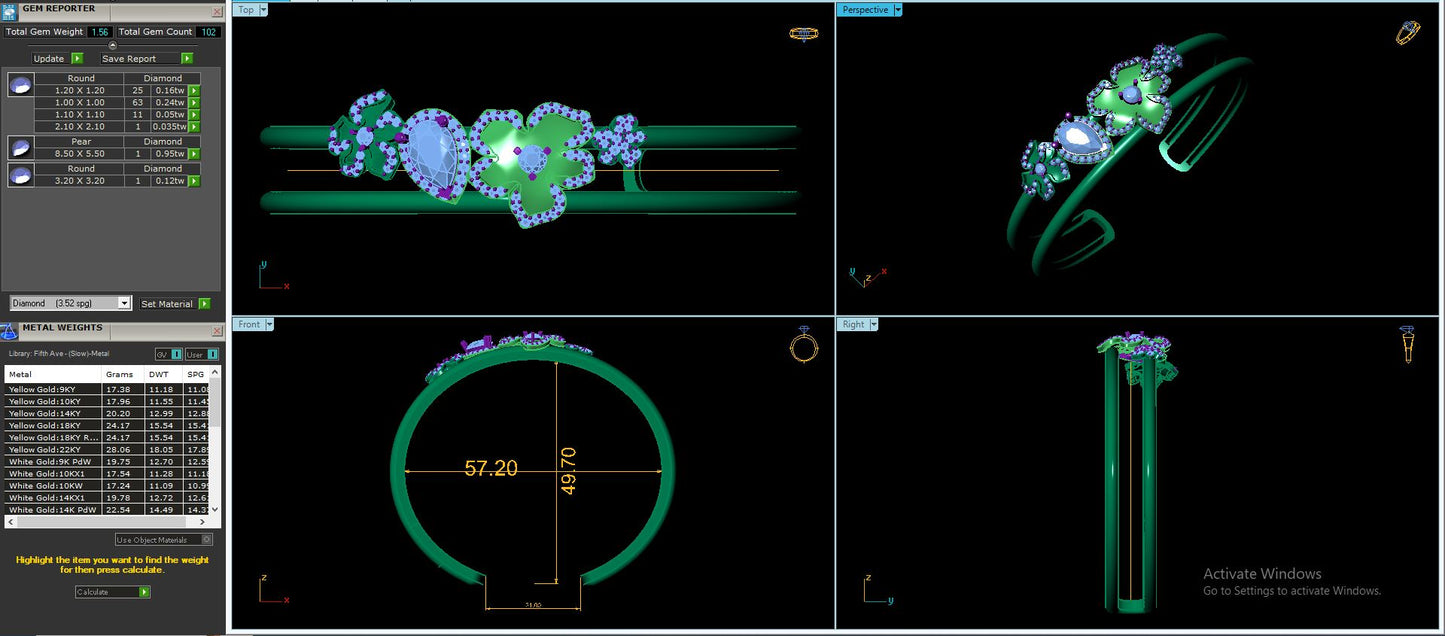The image size is (1445, 636).
Task: Click metal list scroll down arrow
Action: (x=215, y=510)
